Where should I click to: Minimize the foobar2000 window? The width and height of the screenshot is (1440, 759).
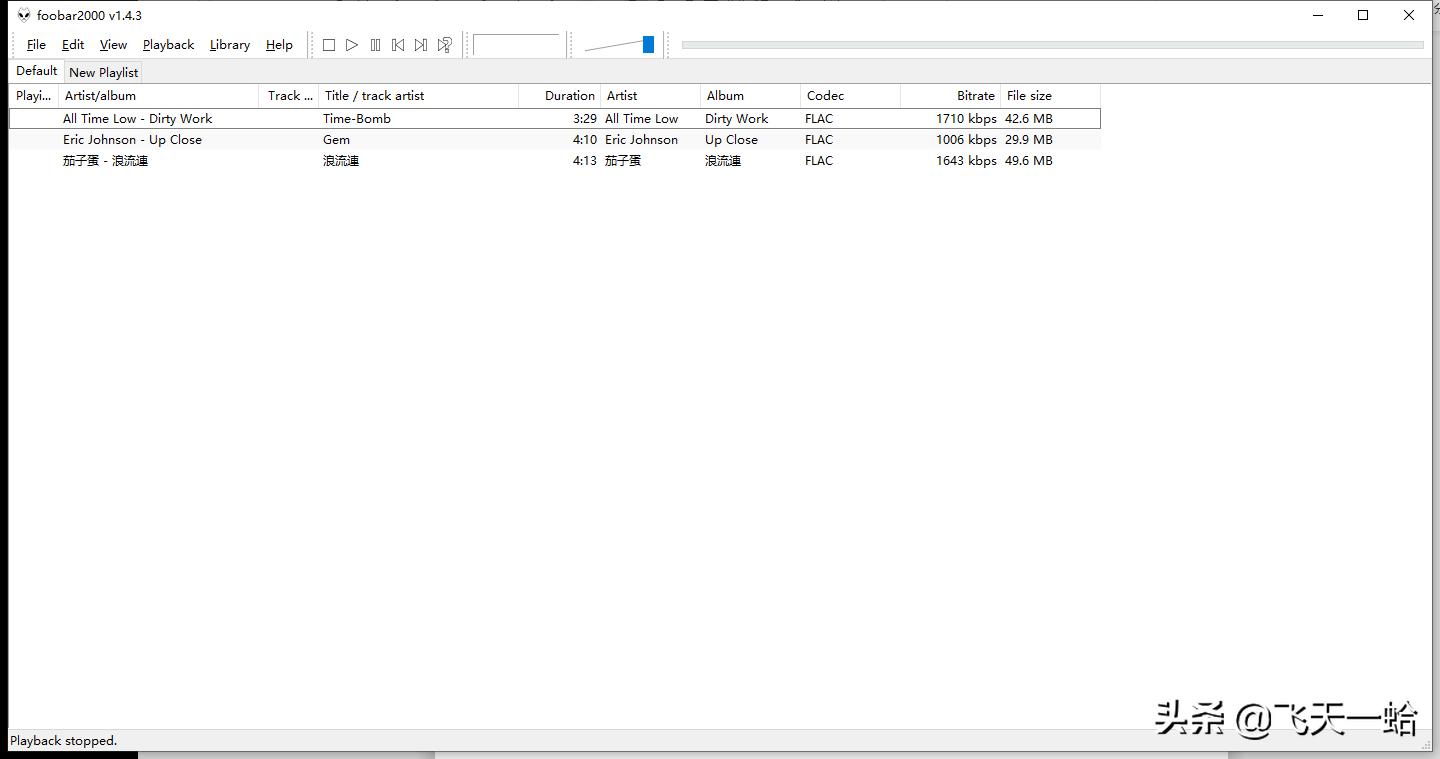[x=1317, y=15]
